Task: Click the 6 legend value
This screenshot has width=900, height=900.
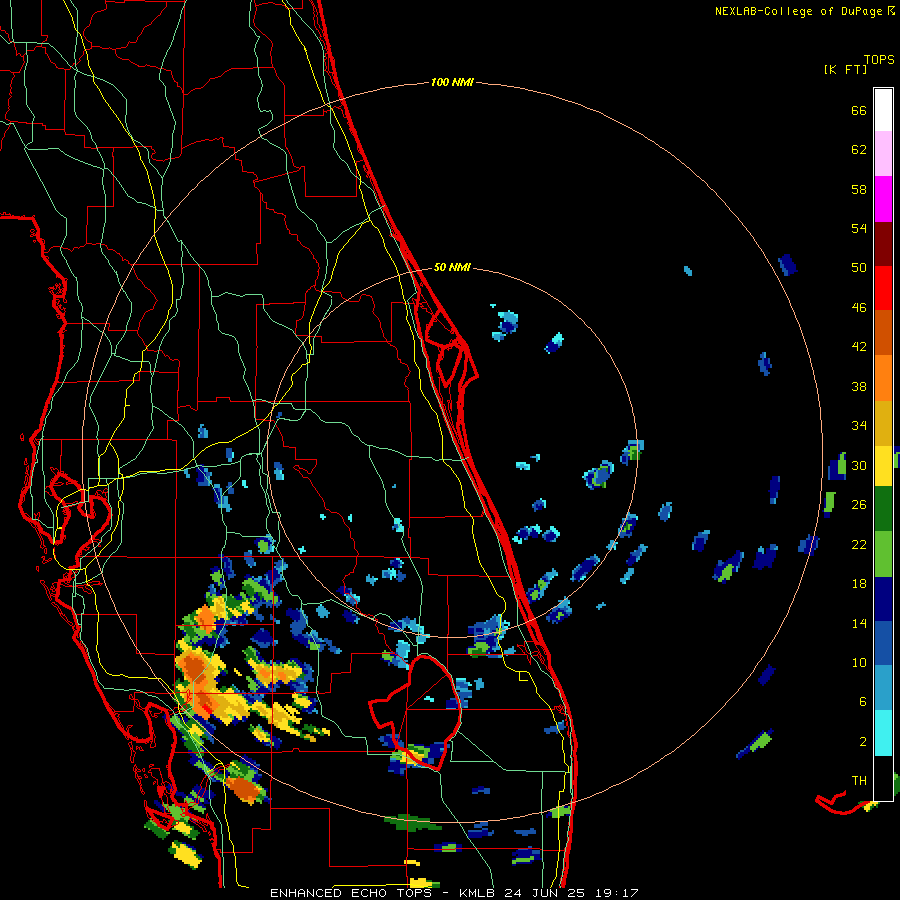Action: tap(863, 702)
